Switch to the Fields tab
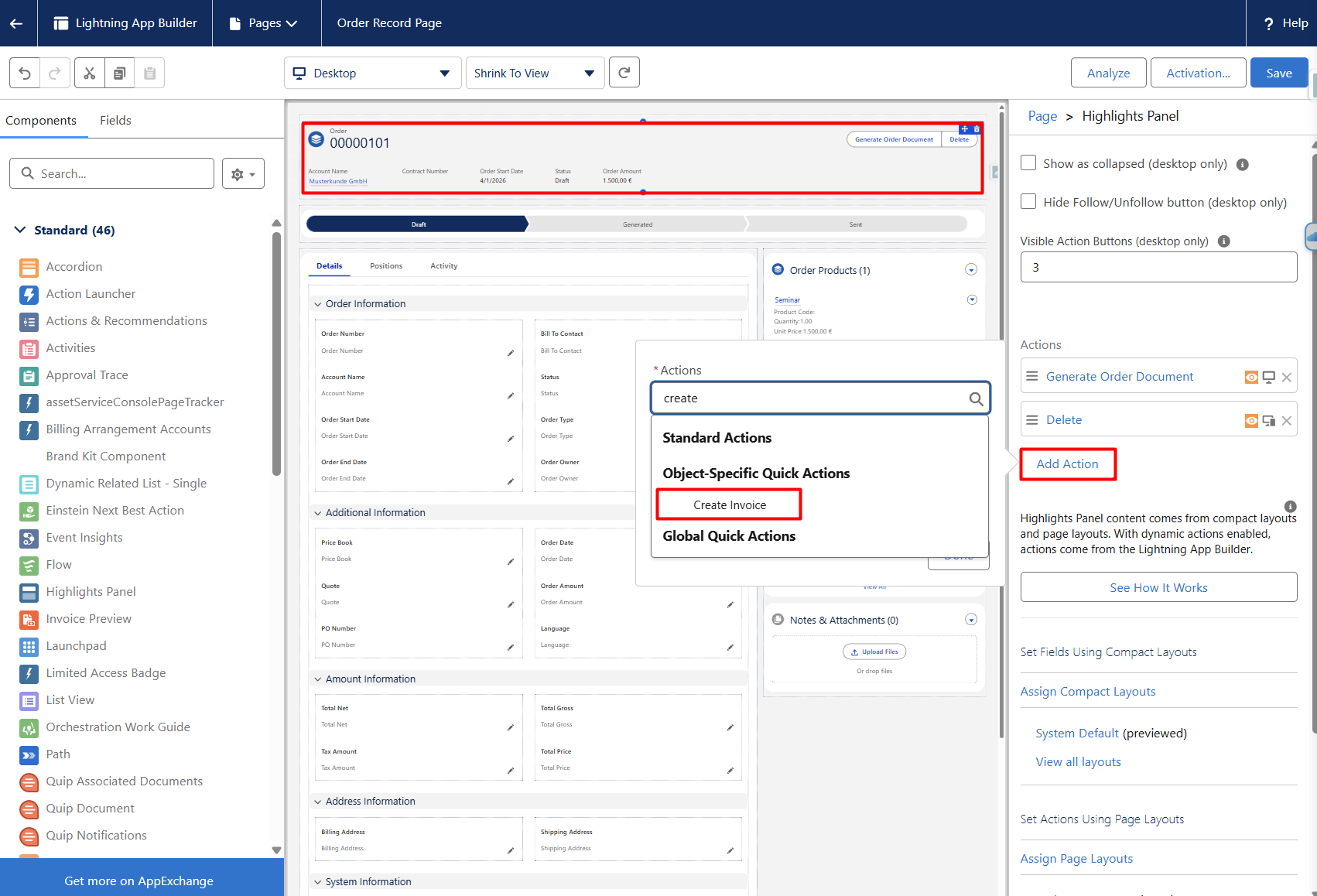The width and height of the screenshot is (1317, 896). pyautogui.click(x=115, y=121)
